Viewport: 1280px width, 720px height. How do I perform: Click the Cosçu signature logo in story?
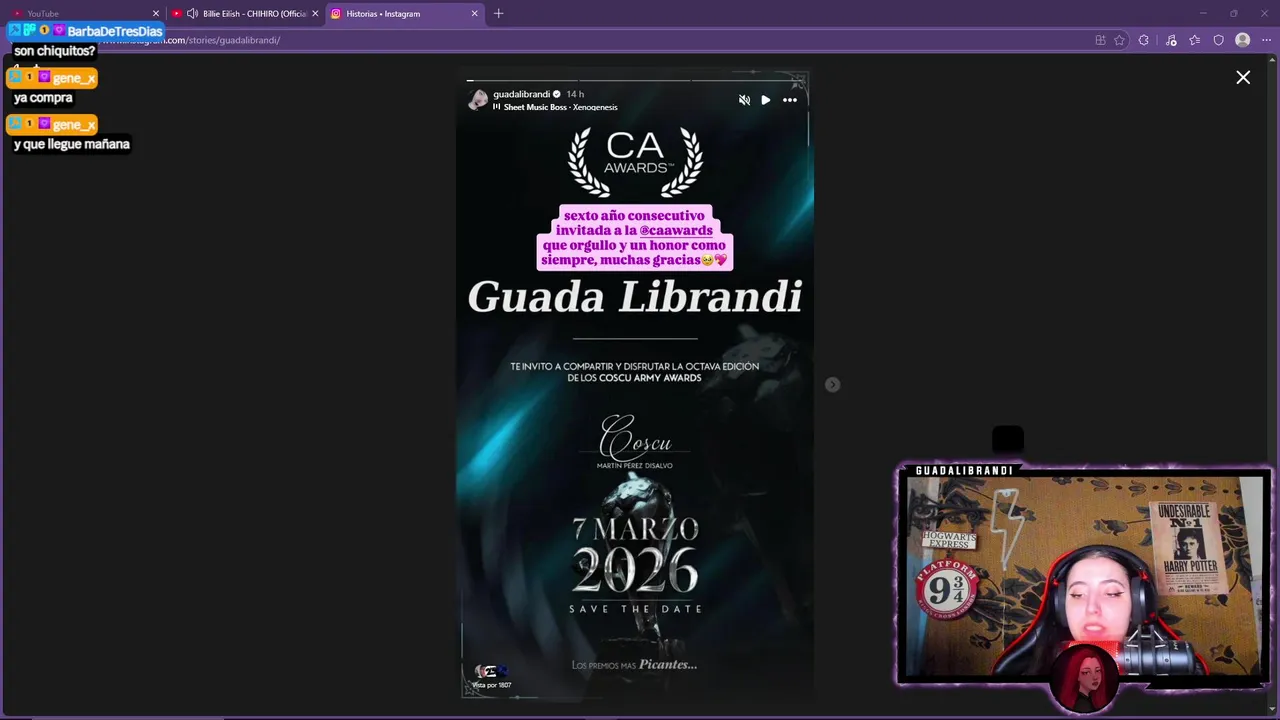(635, 438)
